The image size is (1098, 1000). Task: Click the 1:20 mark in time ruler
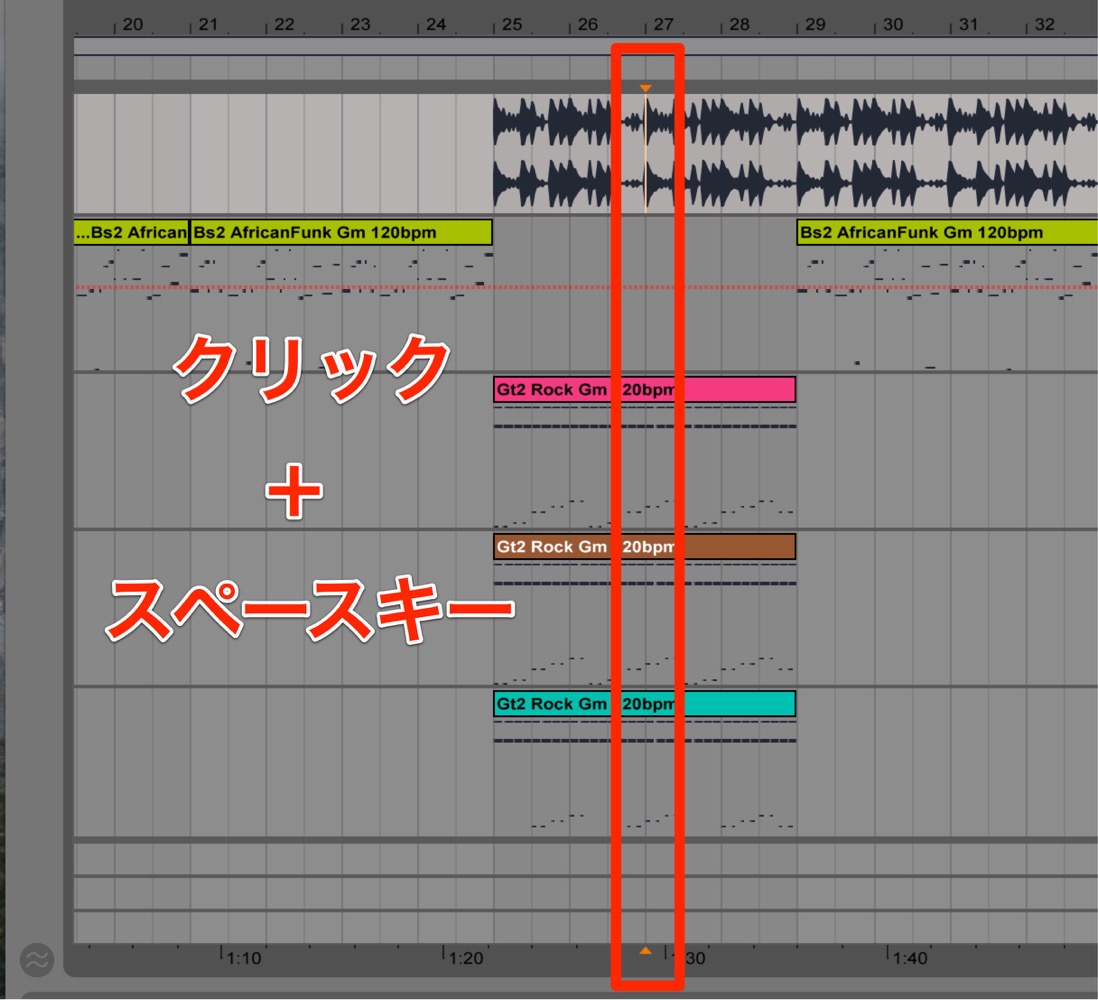[x=466, y=958]
